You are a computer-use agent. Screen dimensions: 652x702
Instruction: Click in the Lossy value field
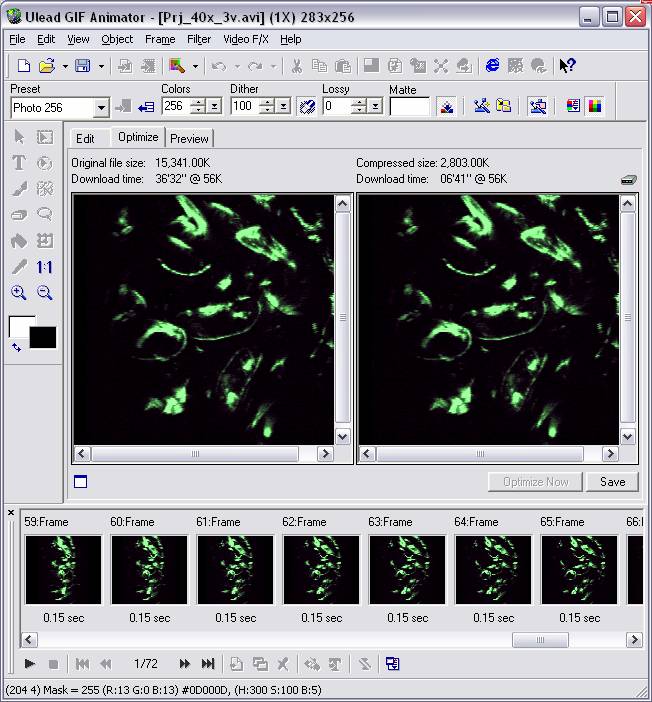pos(335,107)
